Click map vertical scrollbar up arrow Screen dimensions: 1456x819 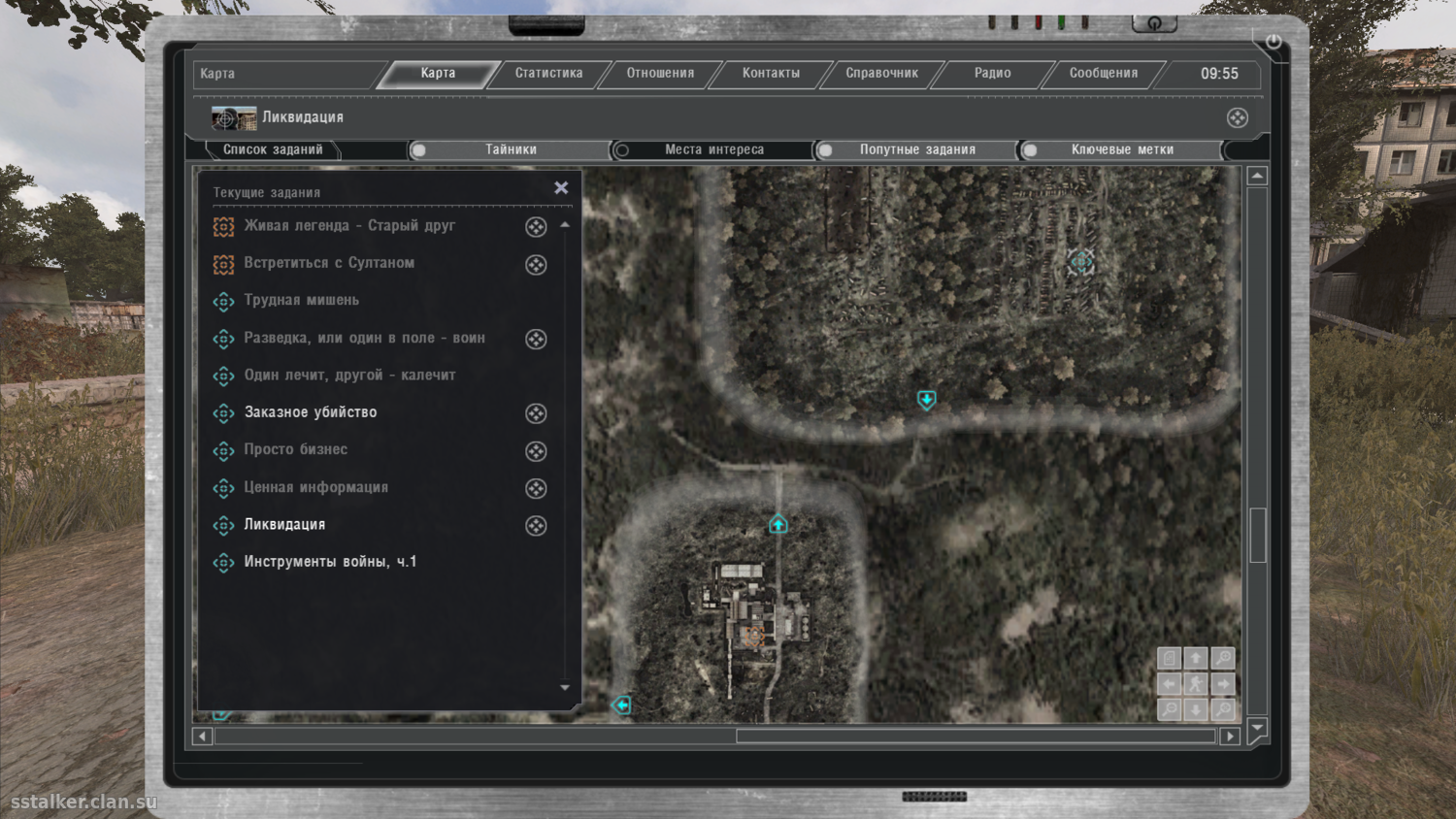tap(1257, 176)
